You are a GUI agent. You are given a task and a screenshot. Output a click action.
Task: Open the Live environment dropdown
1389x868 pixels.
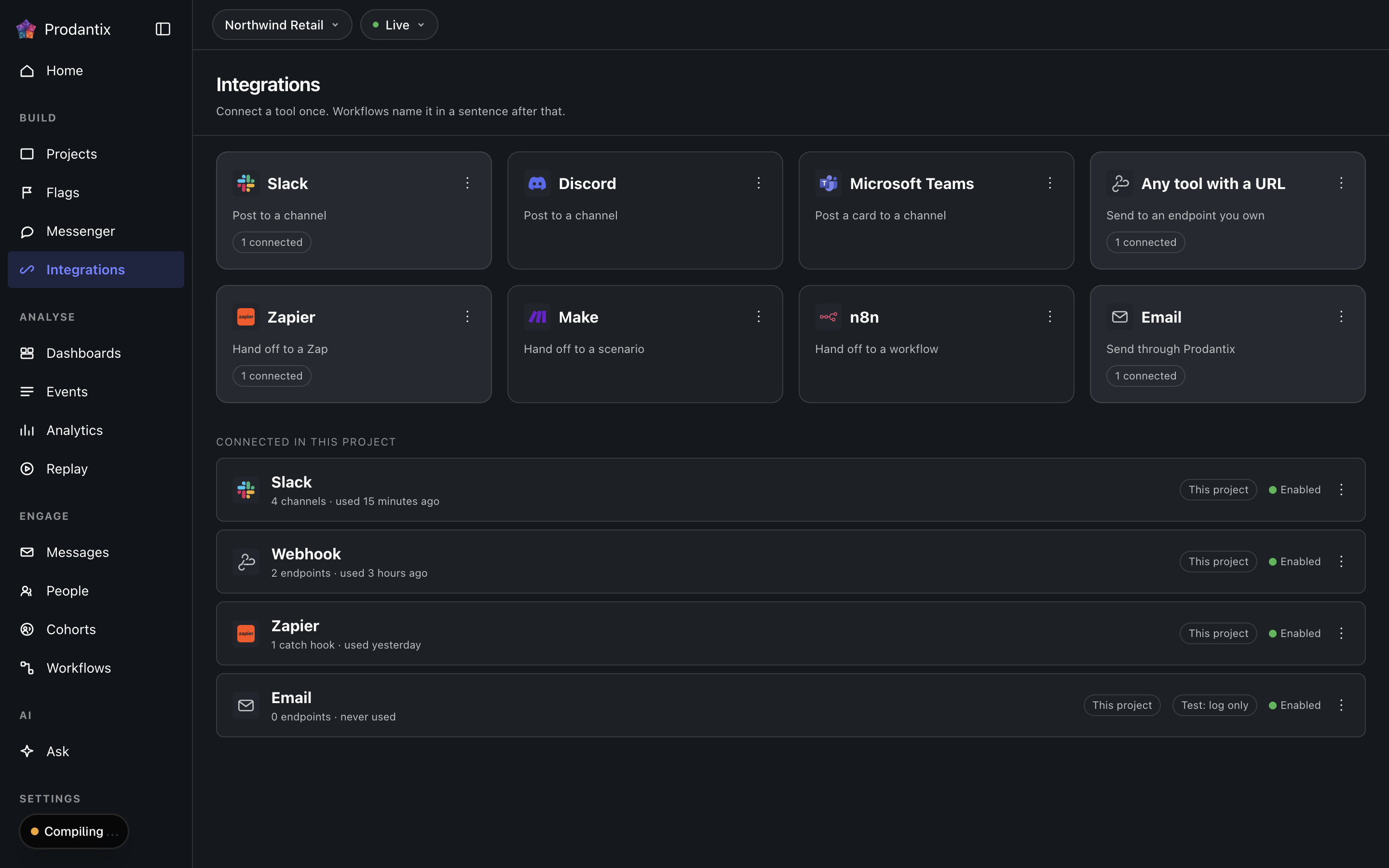399,25
